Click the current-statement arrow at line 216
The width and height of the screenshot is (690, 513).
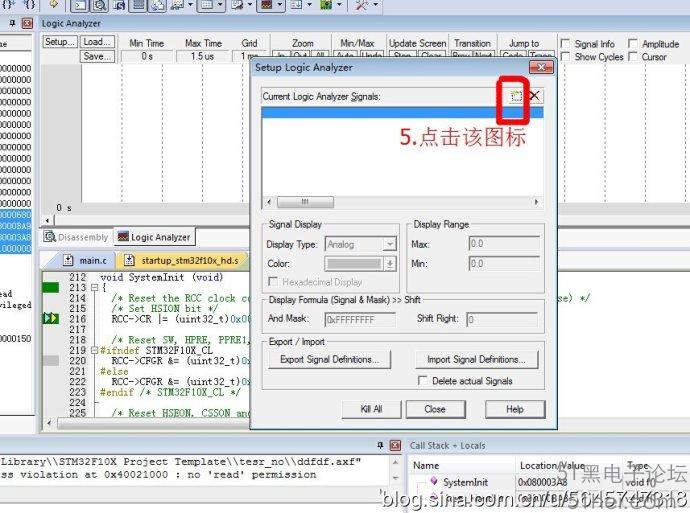51,318
